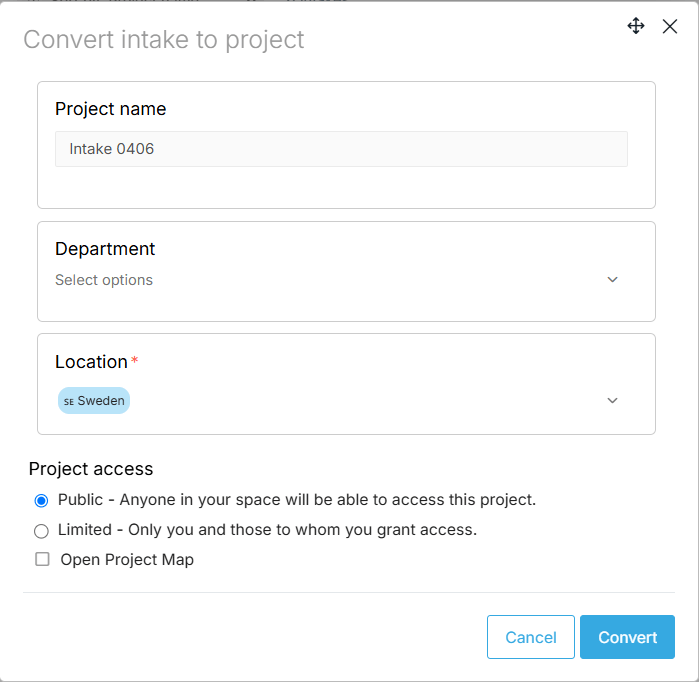The height and width of the screenshot is (682, 699).
Task: Click the SE country code in Sweden chip
Action: 69,401
